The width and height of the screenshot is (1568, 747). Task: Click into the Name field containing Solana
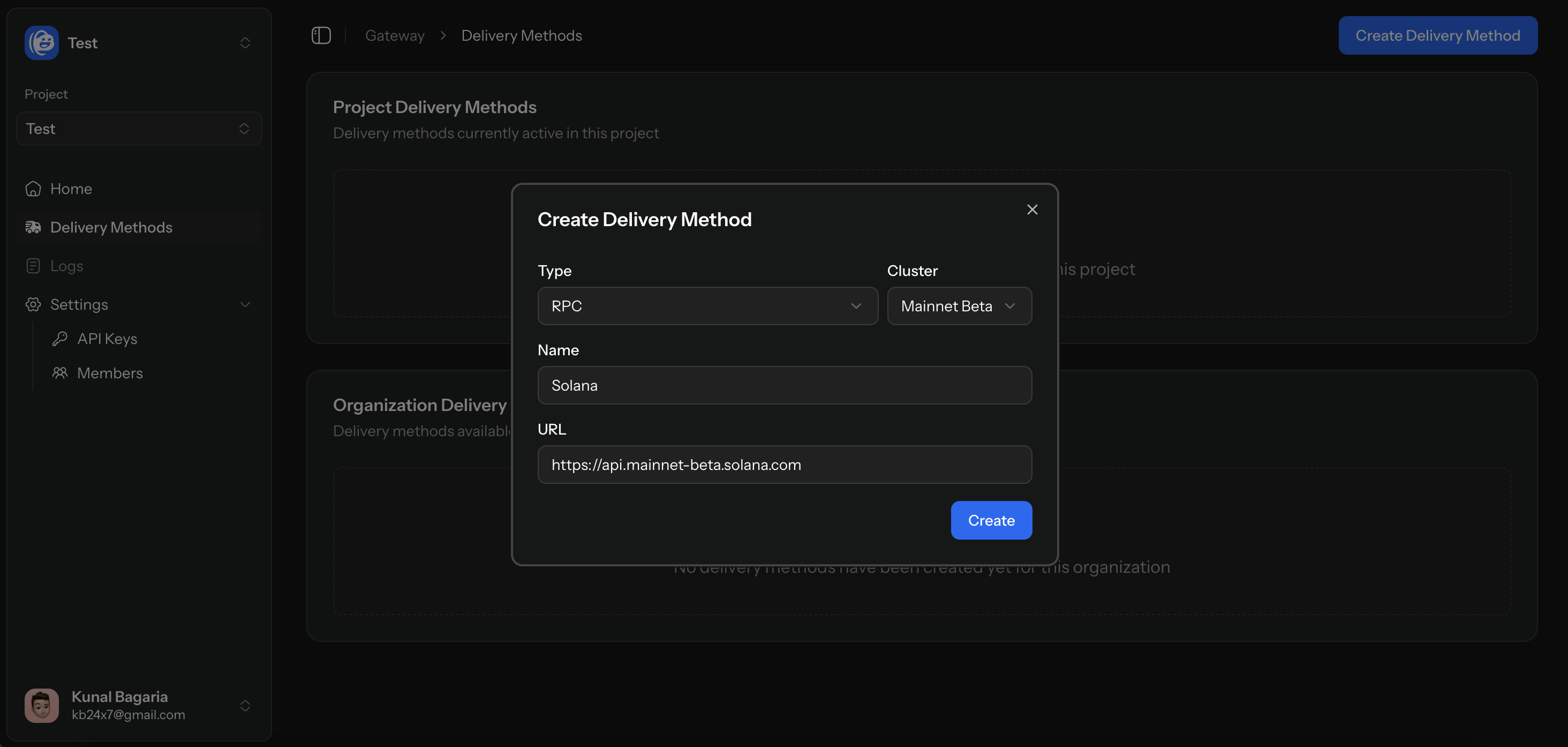tap(784, 385)
